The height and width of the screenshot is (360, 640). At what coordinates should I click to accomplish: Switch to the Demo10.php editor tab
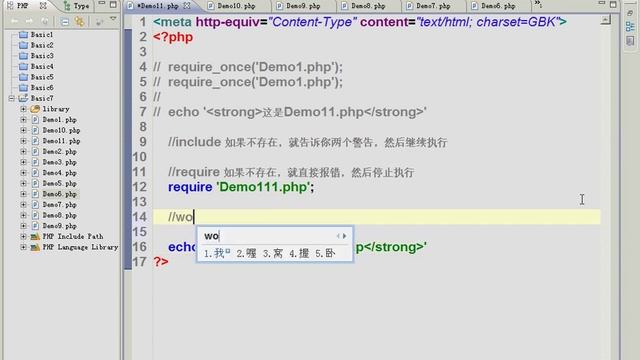[232, 6]
